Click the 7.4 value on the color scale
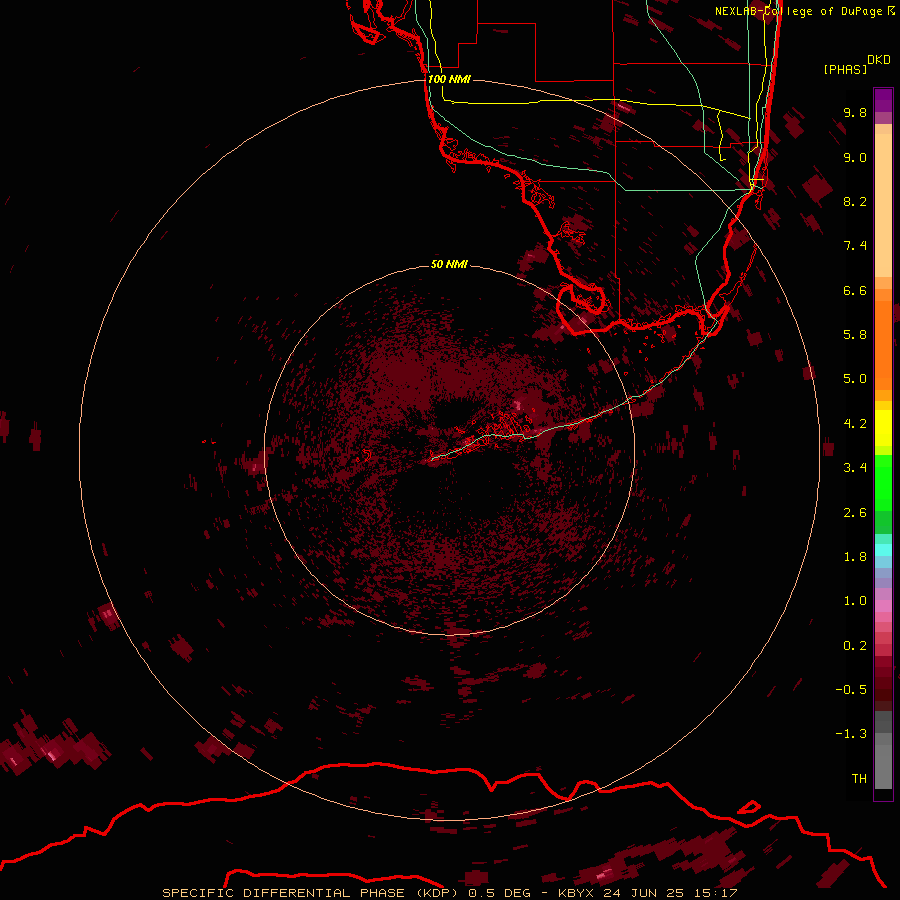Viewport: 900px width, 900px height. coord(855,246)
